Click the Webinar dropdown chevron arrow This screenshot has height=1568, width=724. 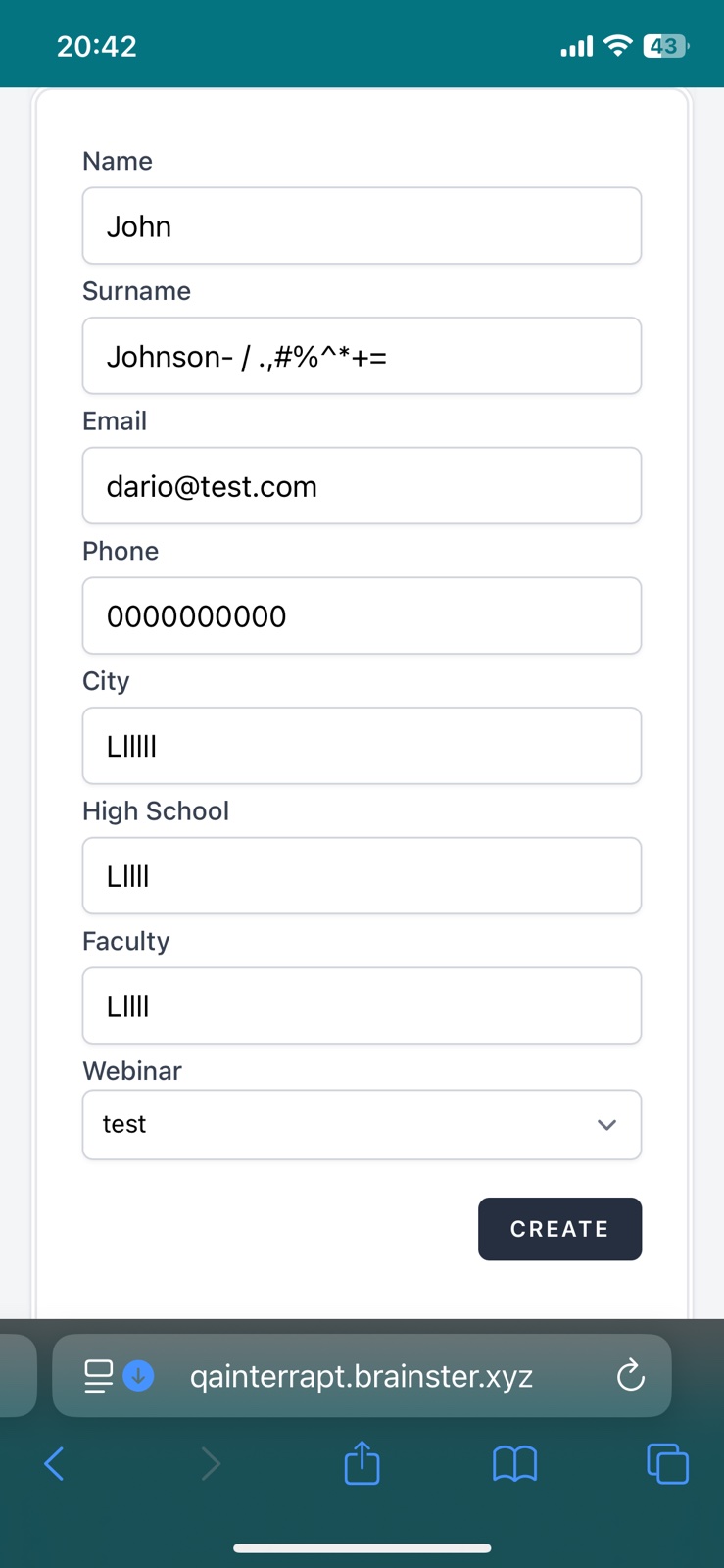[606, 1125]
